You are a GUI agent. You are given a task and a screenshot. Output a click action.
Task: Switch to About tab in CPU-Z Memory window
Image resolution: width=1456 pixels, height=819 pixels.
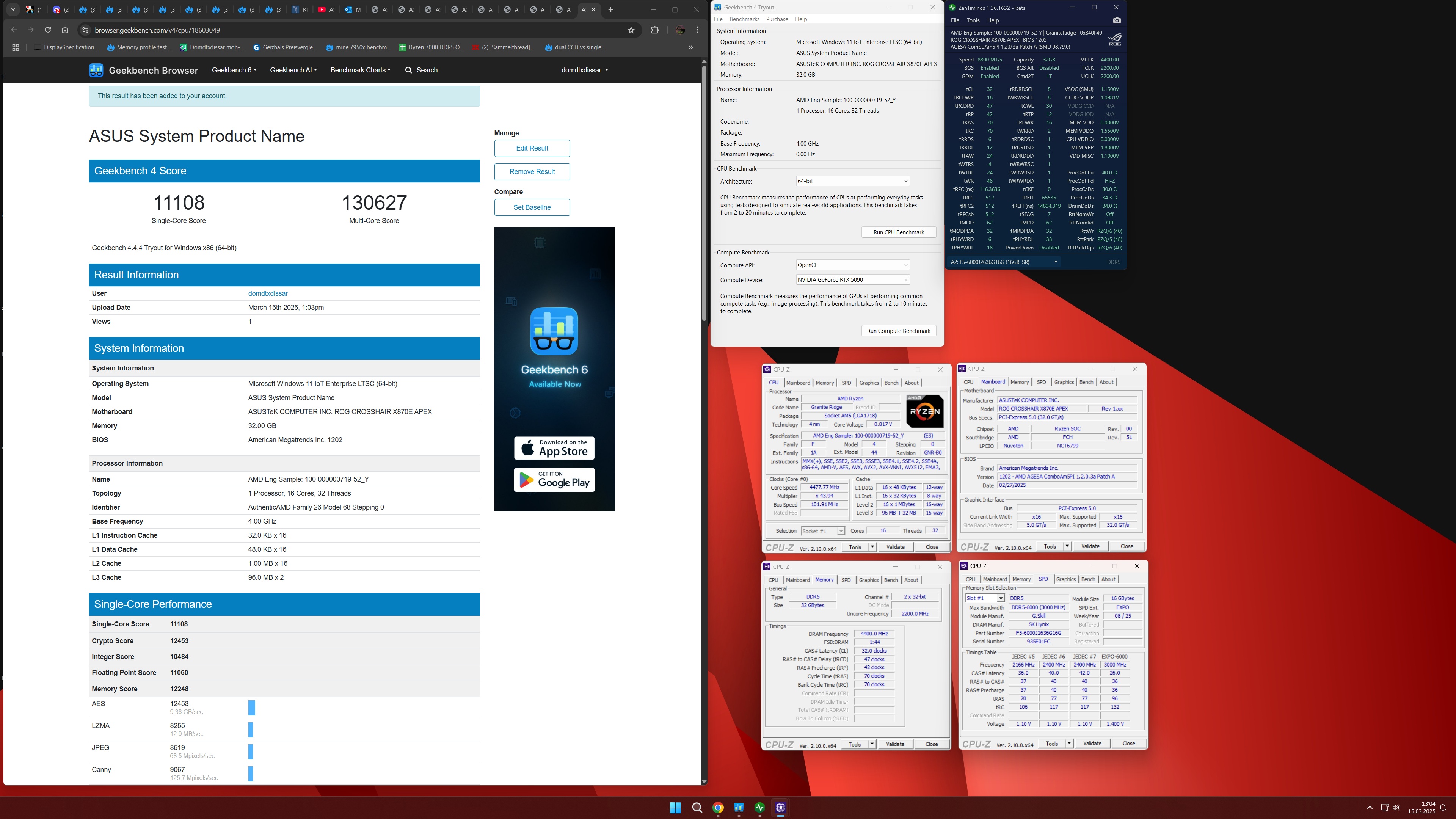(x=911, y=580)
